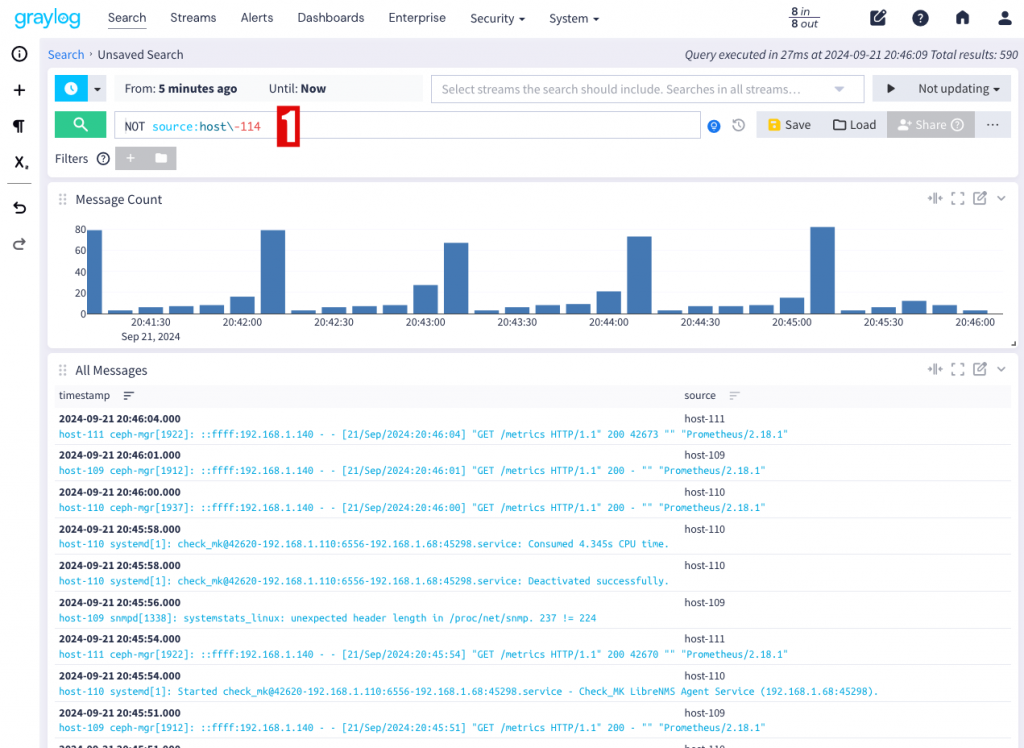Open the Message Count widget actions chevron
This screenshot has height=748, width=1024.
pos(1001,199)
